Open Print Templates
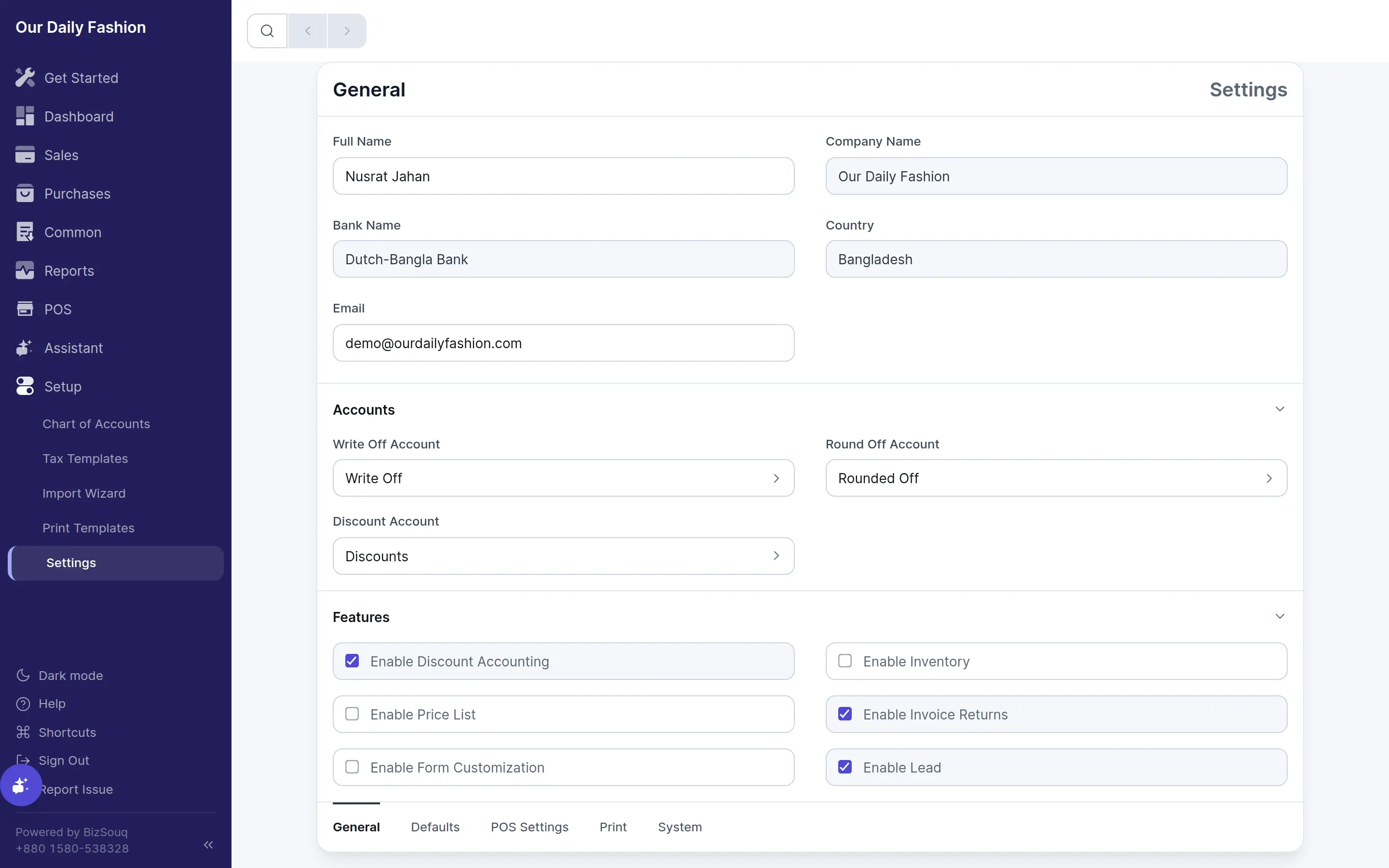This screenshot has width=1389, height=868. (88, 528)
